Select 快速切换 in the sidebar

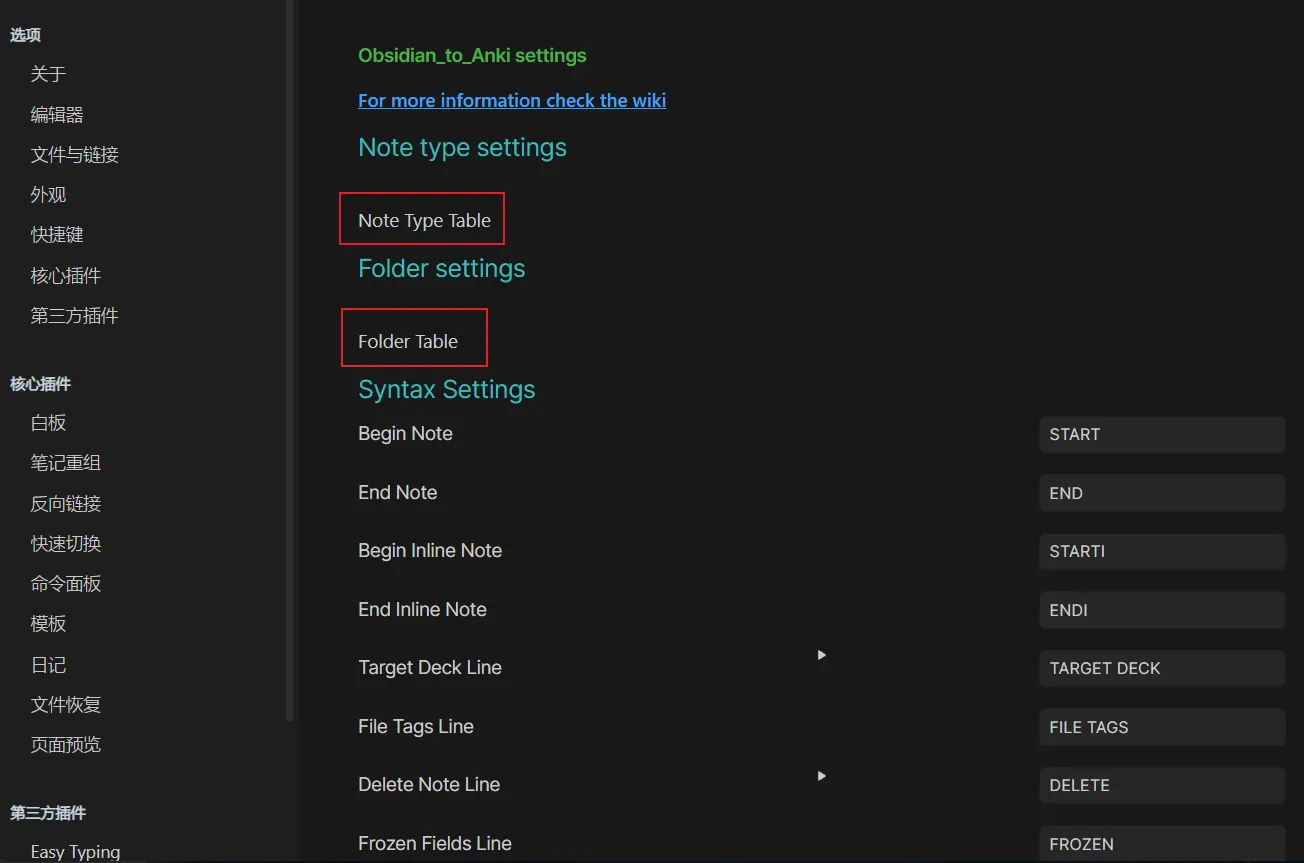tap(66, 543)
